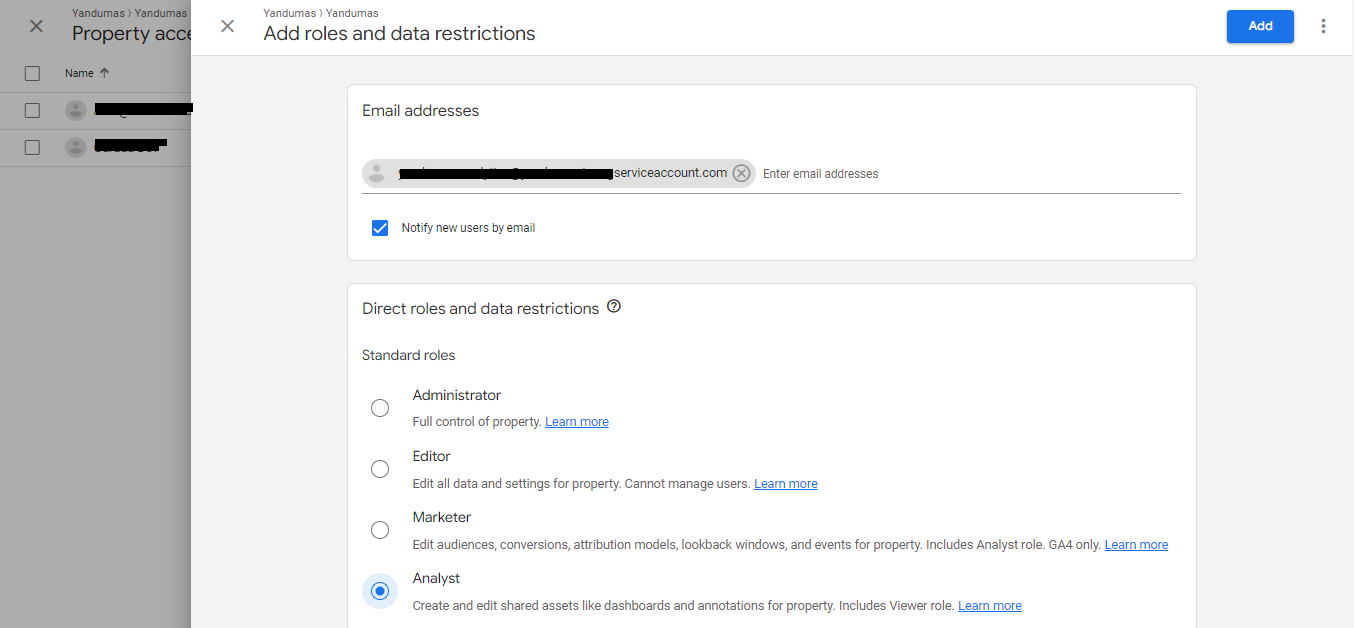Remove the service account email chip
Viewport: 1354px width, 628px height.
(x=741, y=173)
